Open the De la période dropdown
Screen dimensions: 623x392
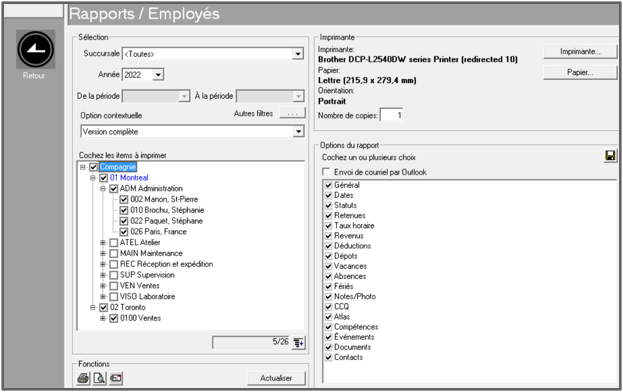click(184, 96)
